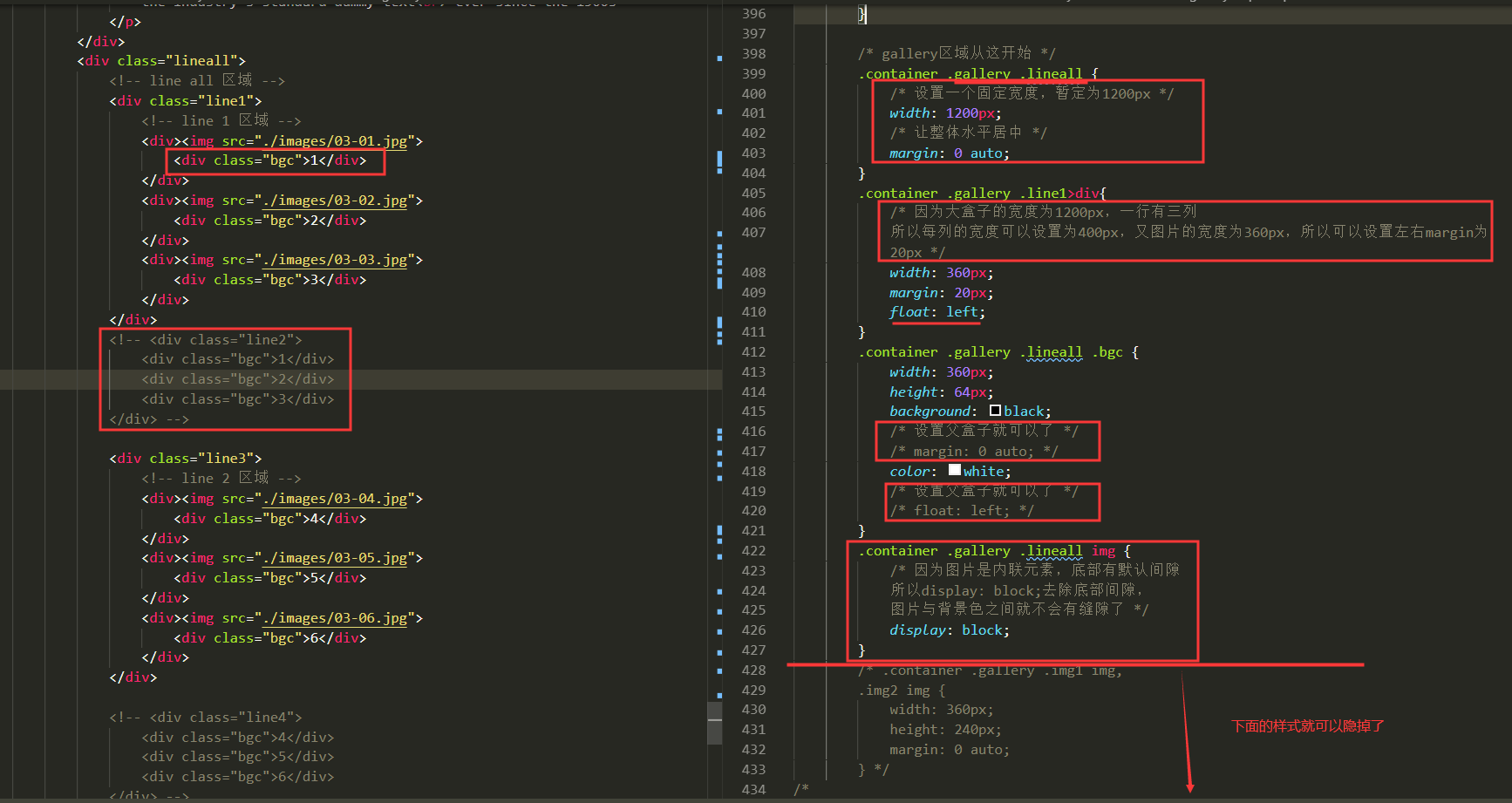Click the 'display: block;' declaration
This screenshot has height=803, width=1512.
tap(949, 630)
